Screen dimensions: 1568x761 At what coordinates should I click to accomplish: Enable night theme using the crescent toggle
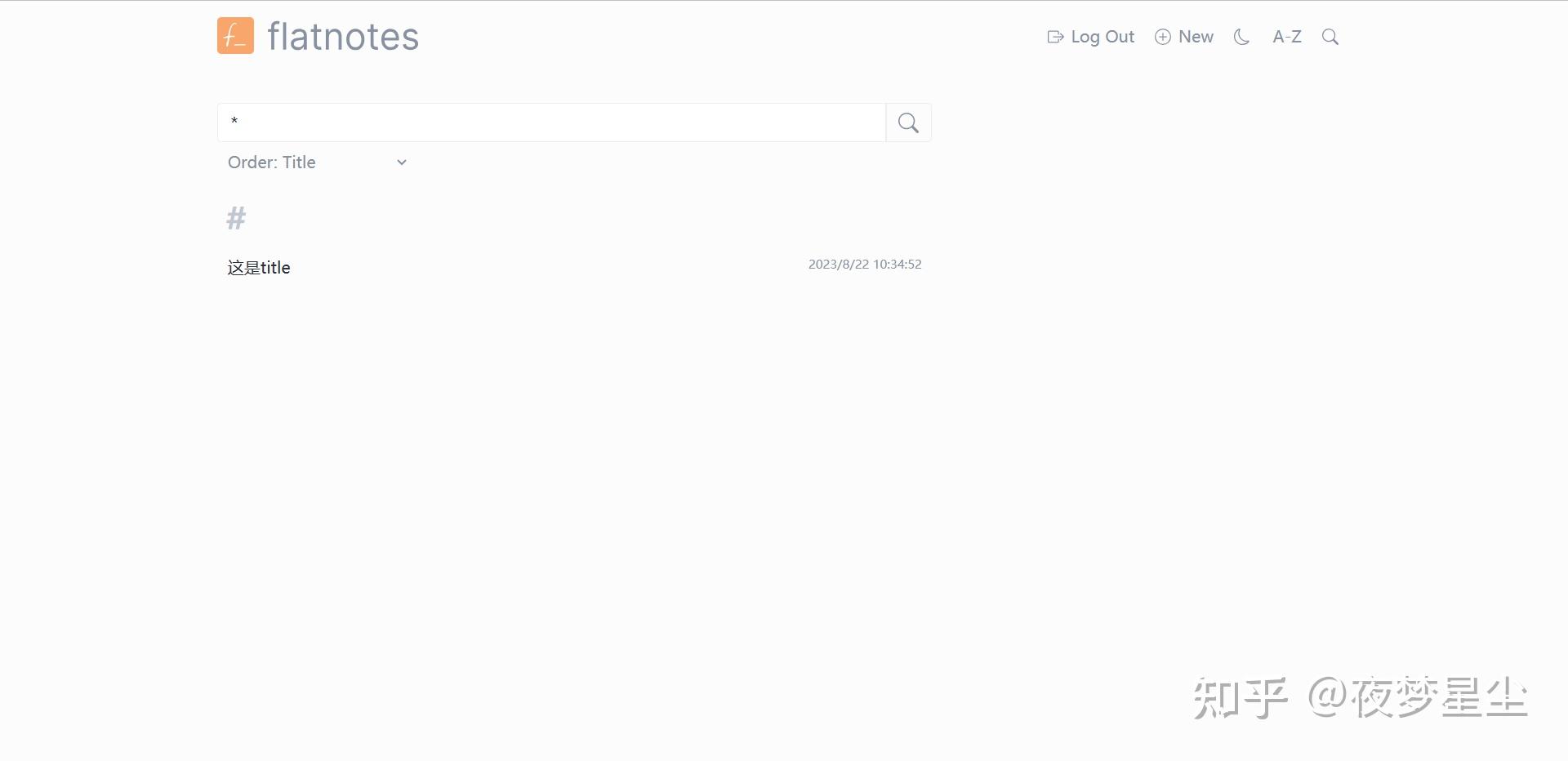1241,37
